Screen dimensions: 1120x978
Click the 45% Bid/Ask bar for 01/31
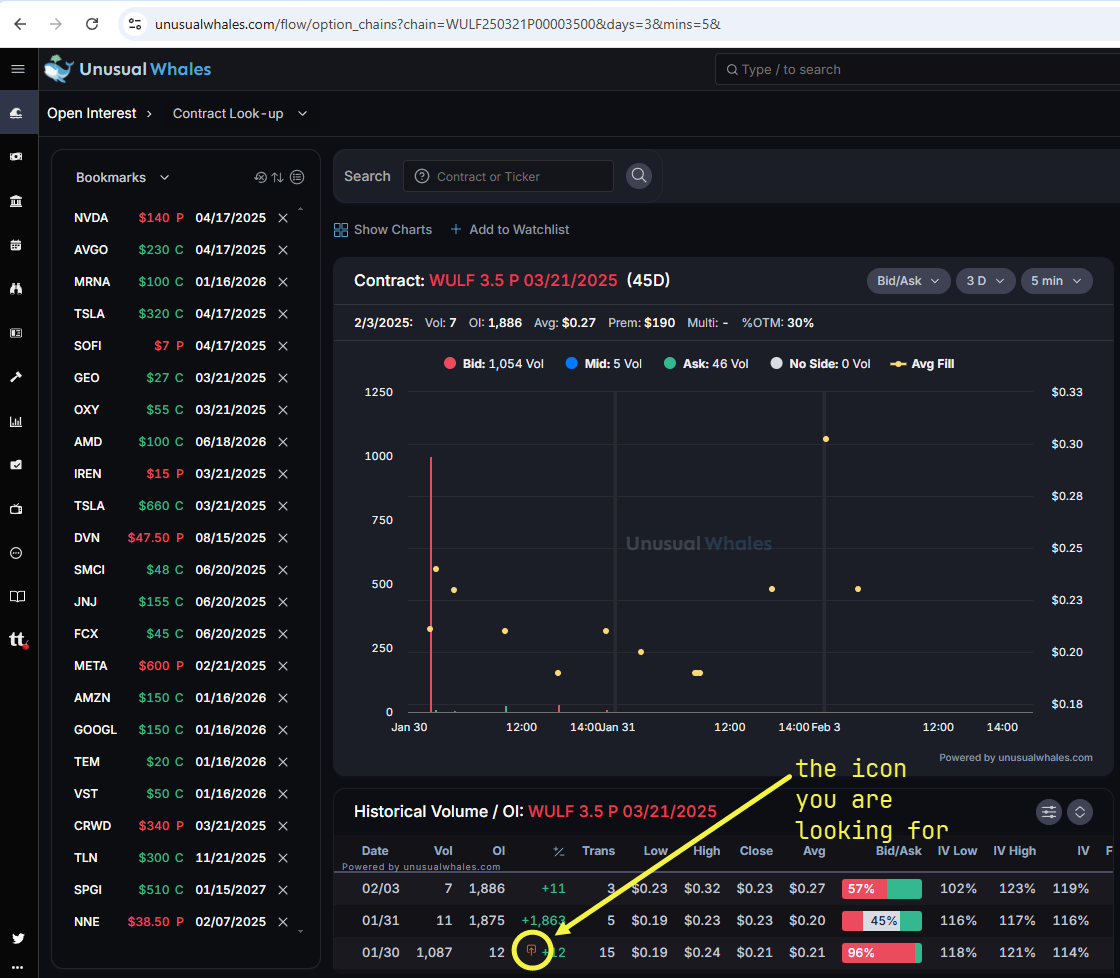881,921
